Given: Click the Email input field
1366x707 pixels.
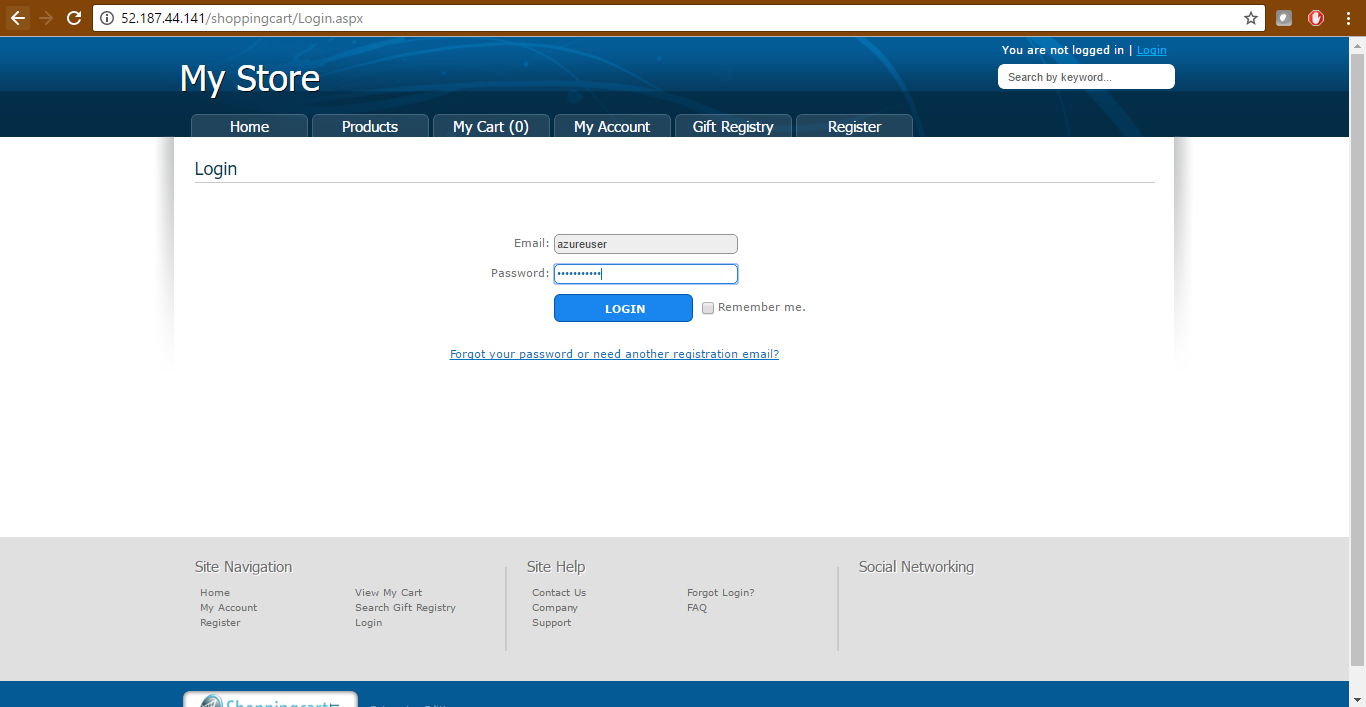Looking at the screenshot, I should click(x=645, y=244).
